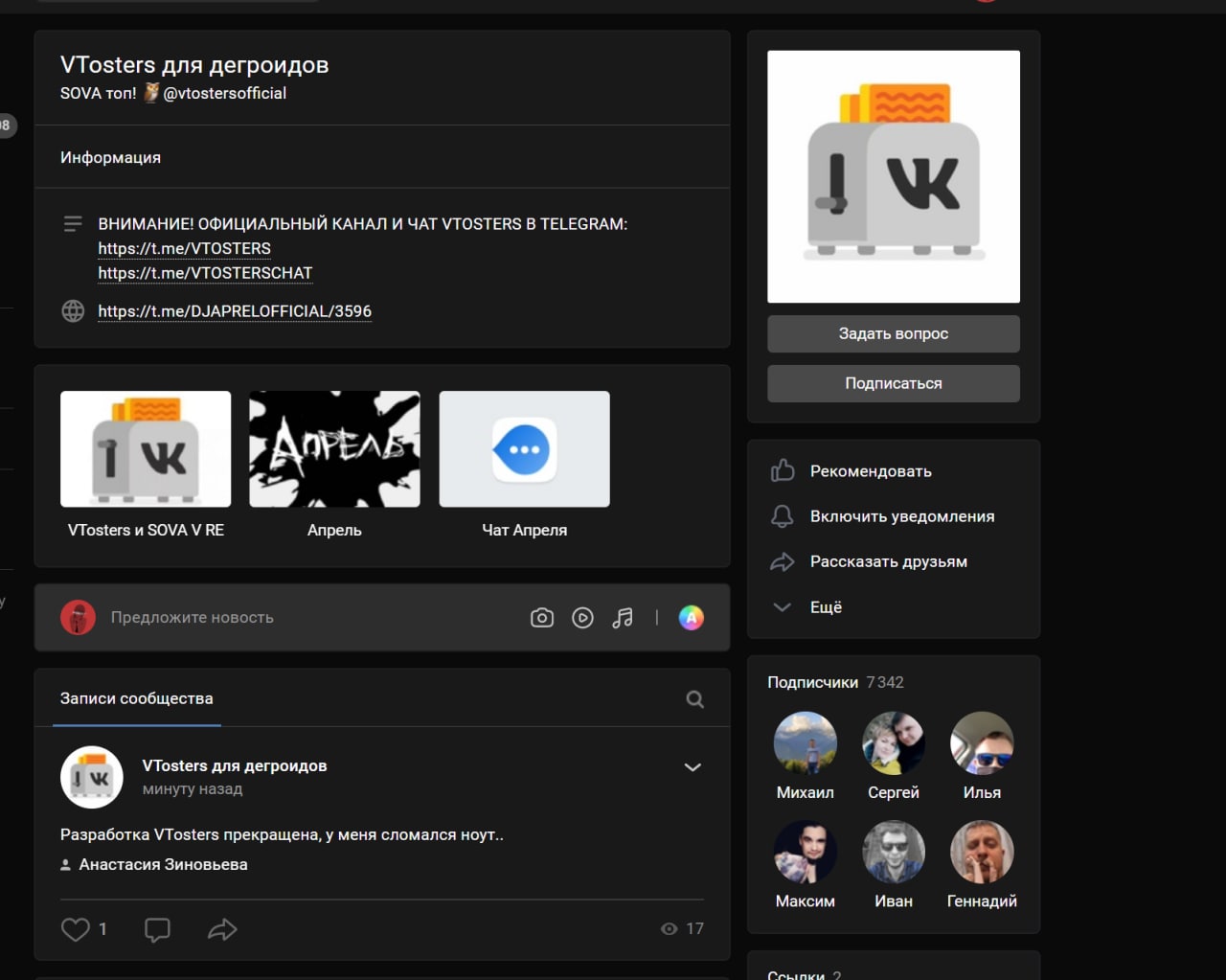Open the post author name VTosters для дегроидов

(x=235, y=765)
